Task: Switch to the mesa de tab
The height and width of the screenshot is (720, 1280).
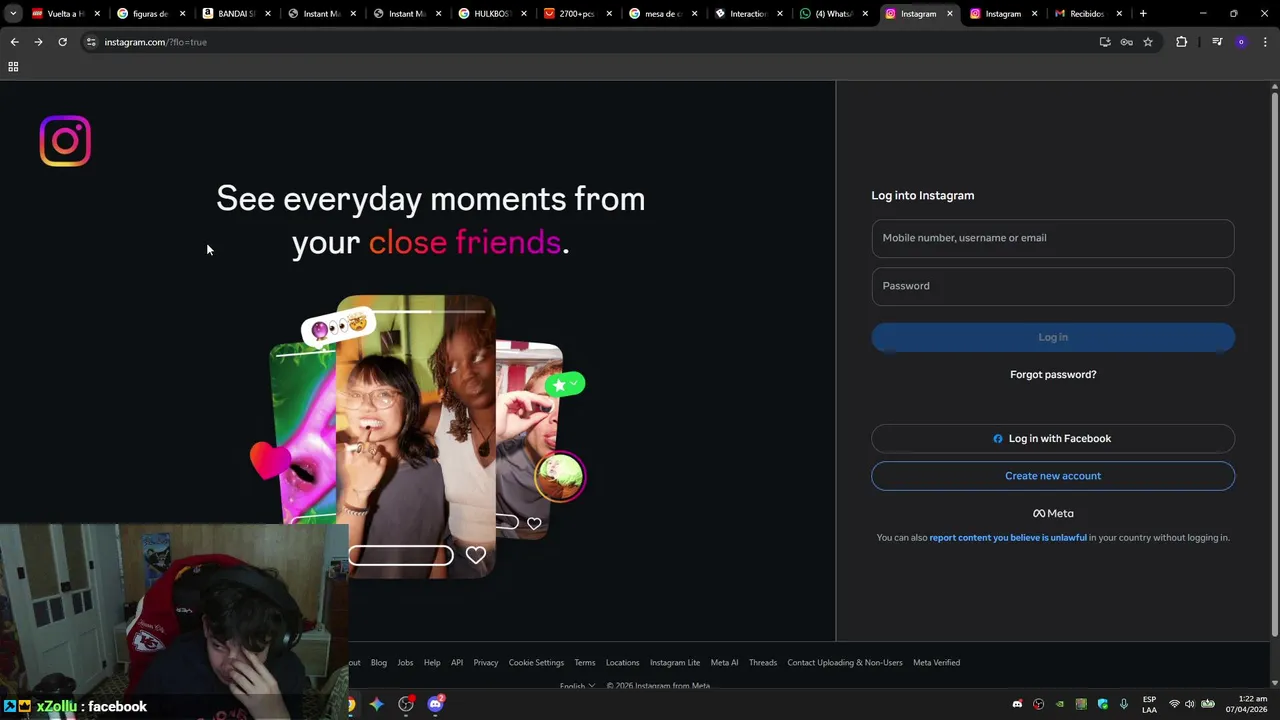Action: [x=662, y=14]
